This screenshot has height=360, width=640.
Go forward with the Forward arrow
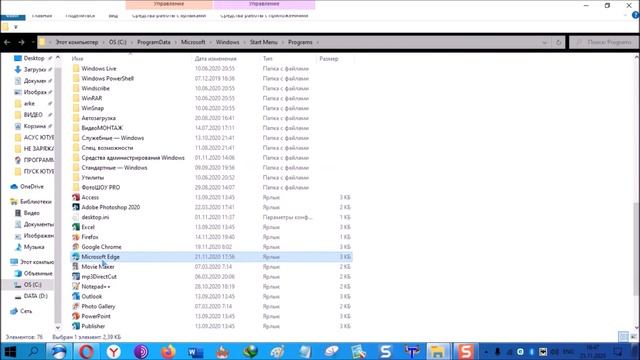(x=21, y=42)
